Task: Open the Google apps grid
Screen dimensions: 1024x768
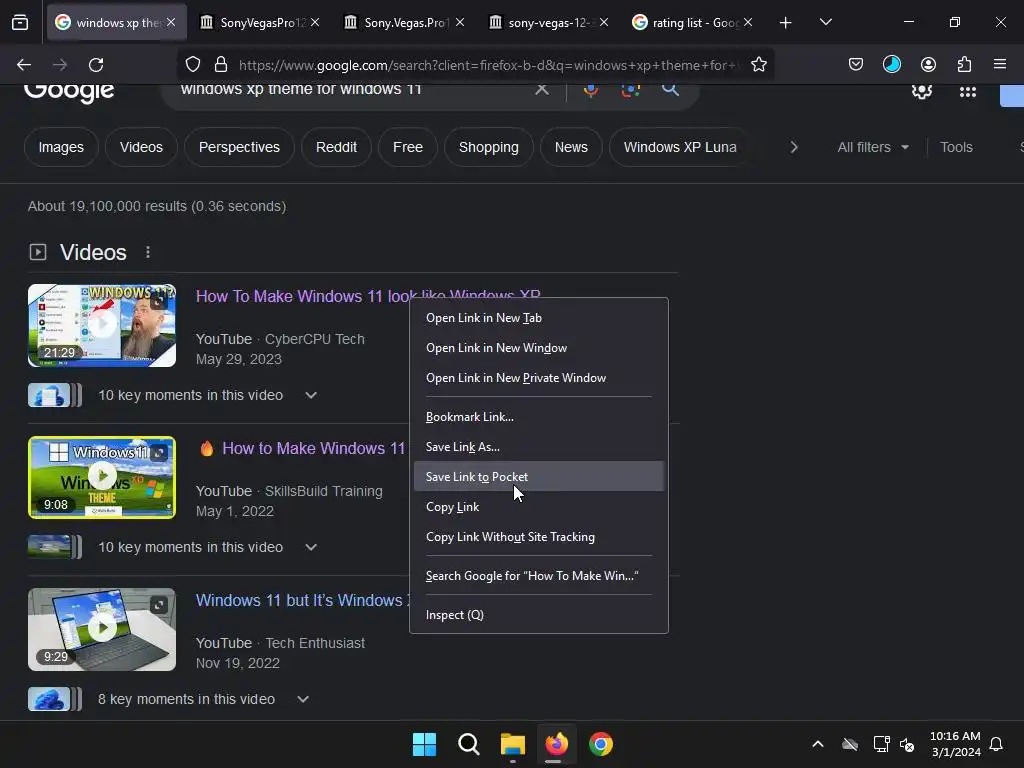Action: coord(967,92)
